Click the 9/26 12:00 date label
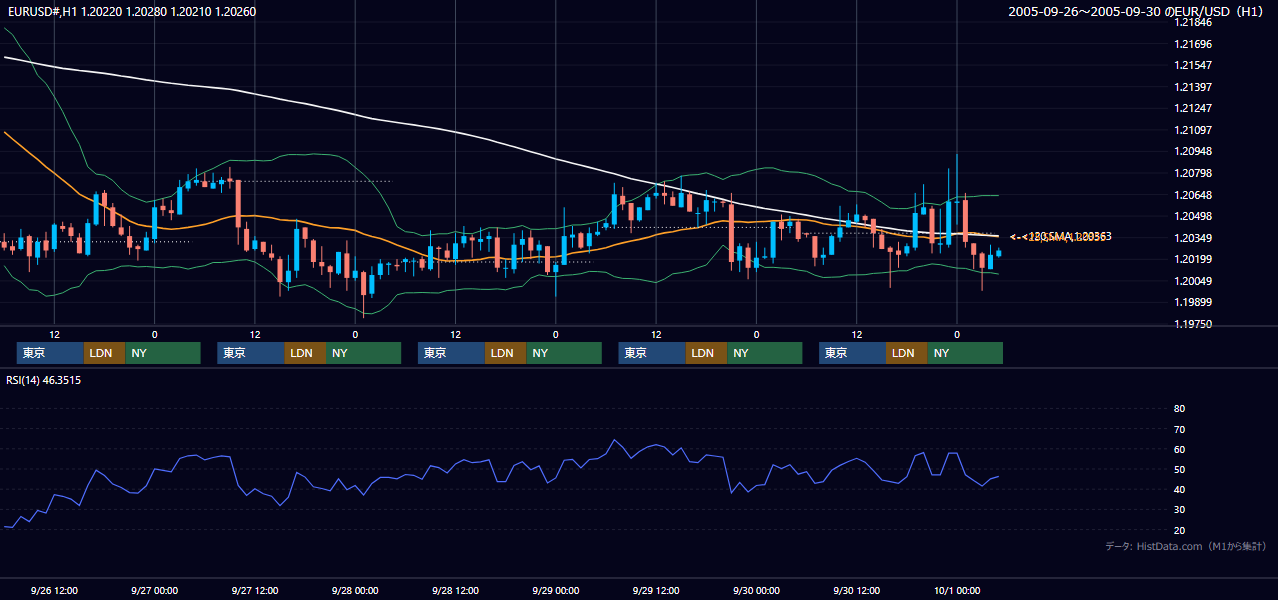 coord(54,590)
